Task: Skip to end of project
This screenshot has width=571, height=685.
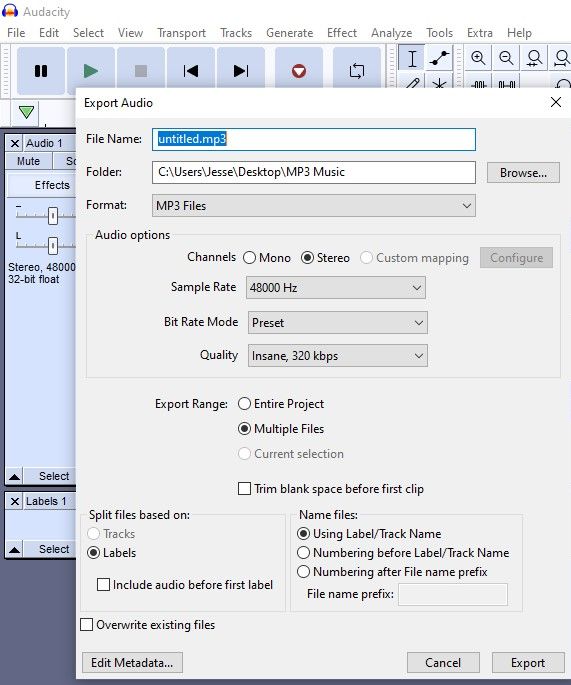Action: tap(241, 70)
